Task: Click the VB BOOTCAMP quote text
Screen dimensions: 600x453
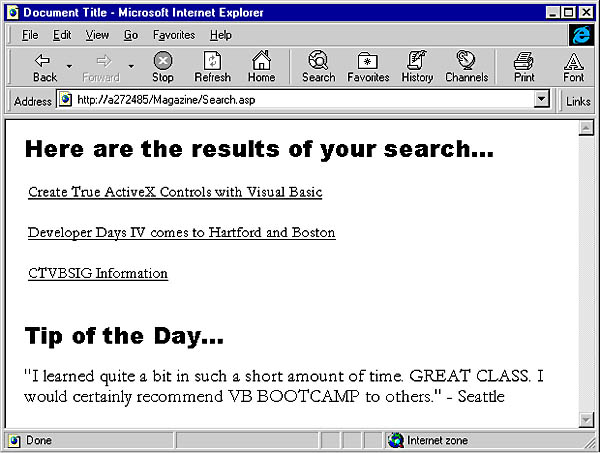Action: tap(283, 386)
